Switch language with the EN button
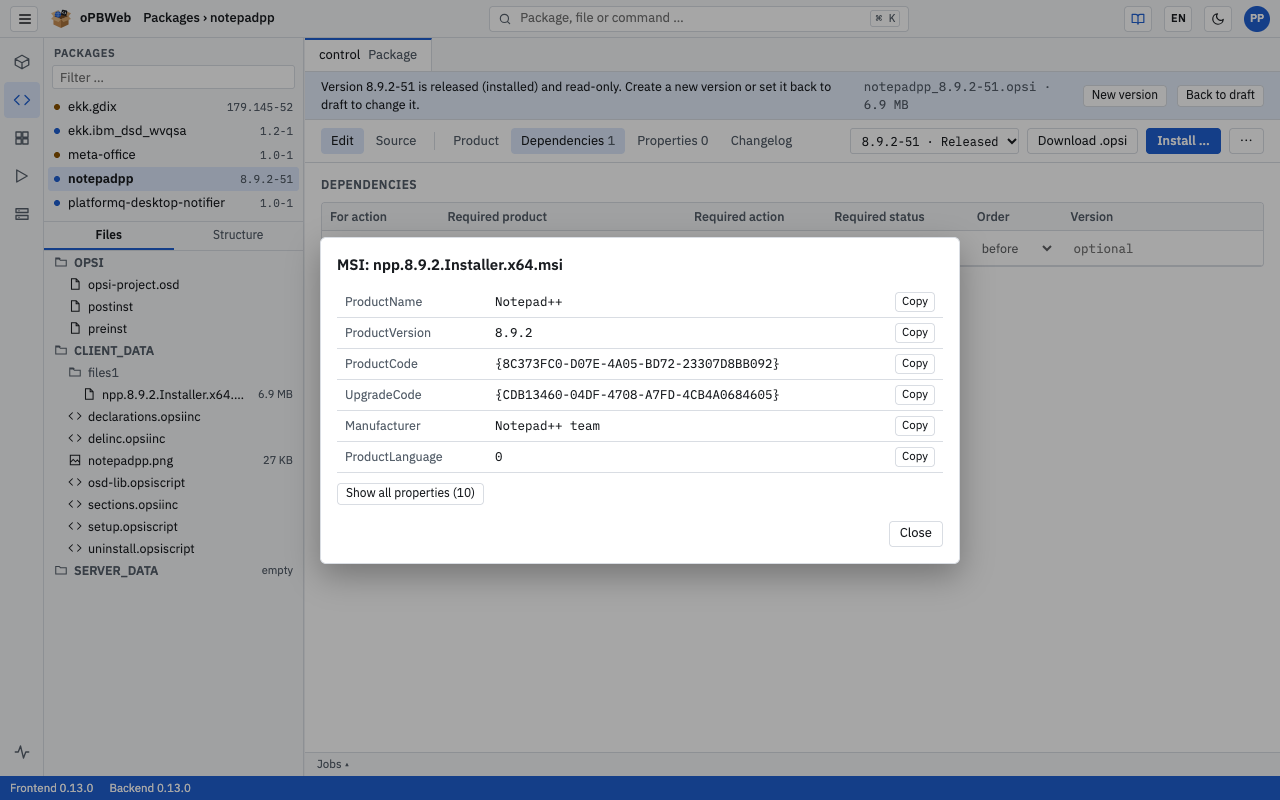Viewport: 1280px width, 800px height. pyautogui.click(x=1178, y=18)
